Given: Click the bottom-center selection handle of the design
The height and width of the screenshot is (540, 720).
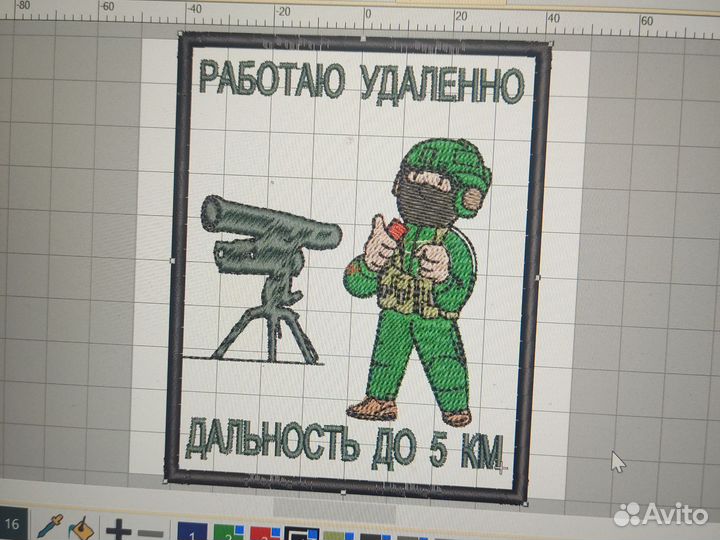Looking at the screenshot, I should point(343,492).
